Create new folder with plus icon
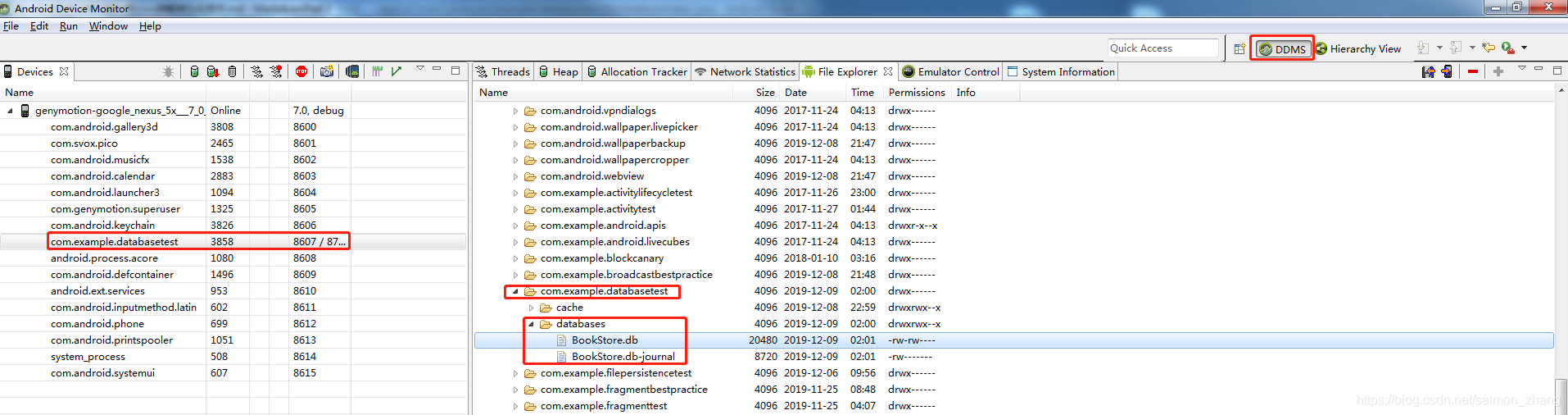 (1498, 71)
